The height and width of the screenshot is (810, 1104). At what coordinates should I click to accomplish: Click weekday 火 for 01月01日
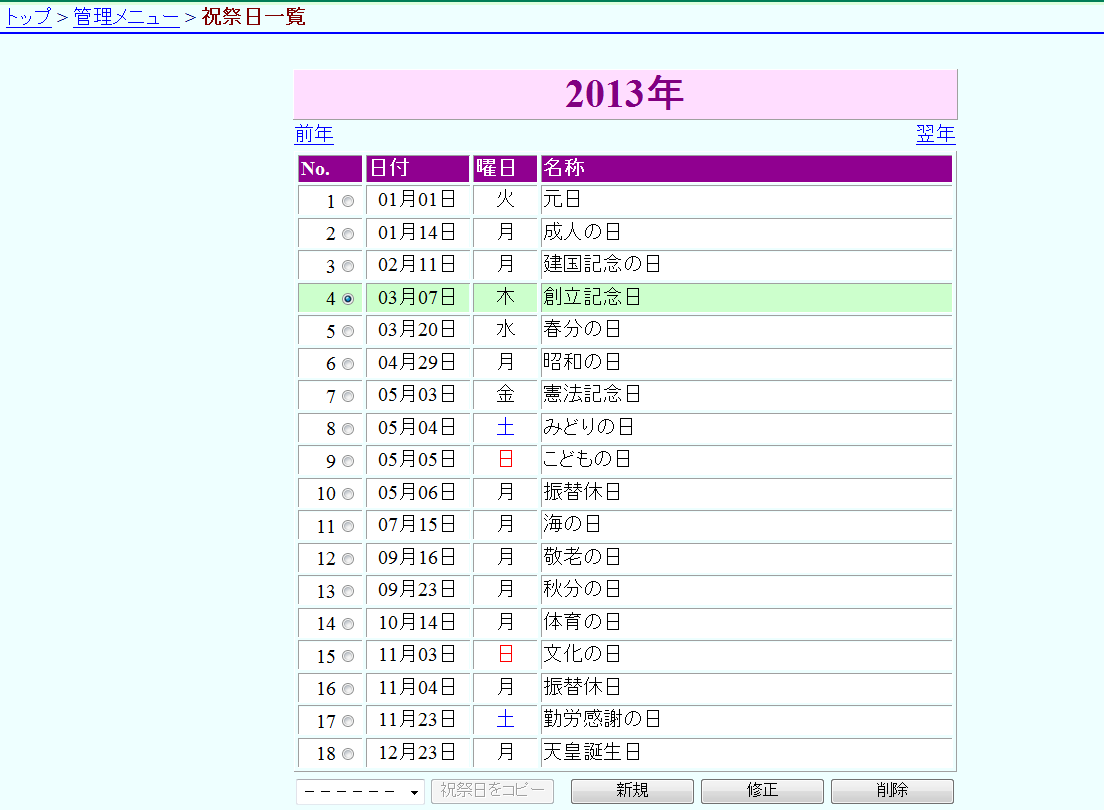tap(506, 199)
